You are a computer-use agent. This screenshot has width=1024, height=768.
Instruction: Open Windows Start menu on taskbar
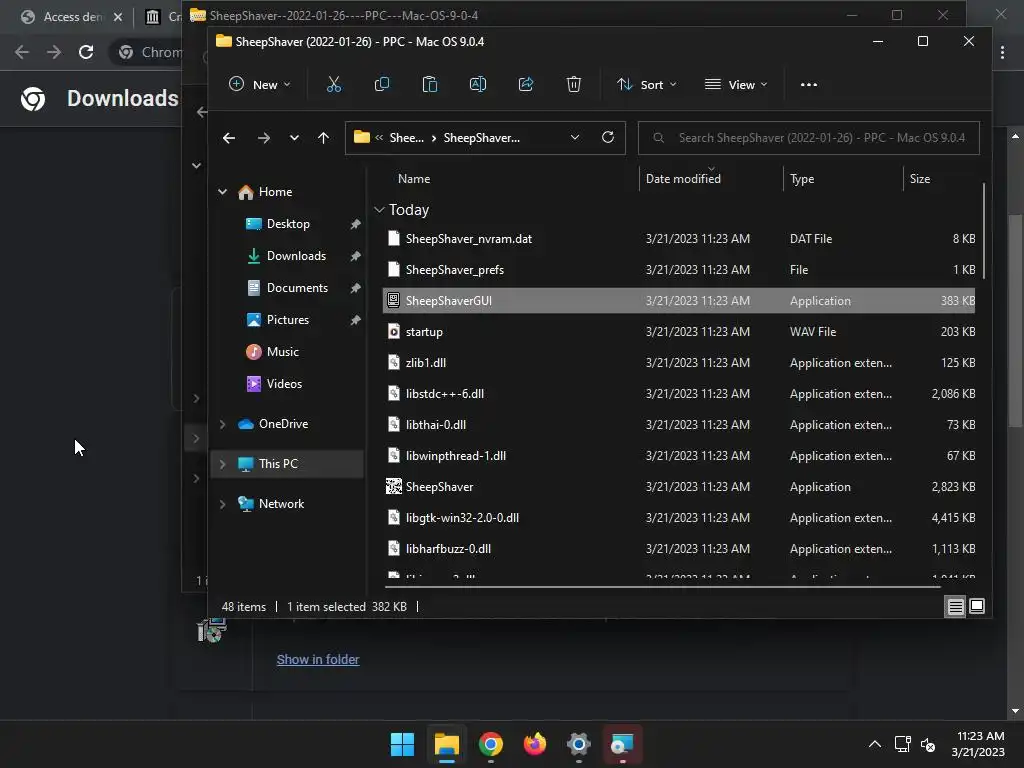(x=402, y=744)
